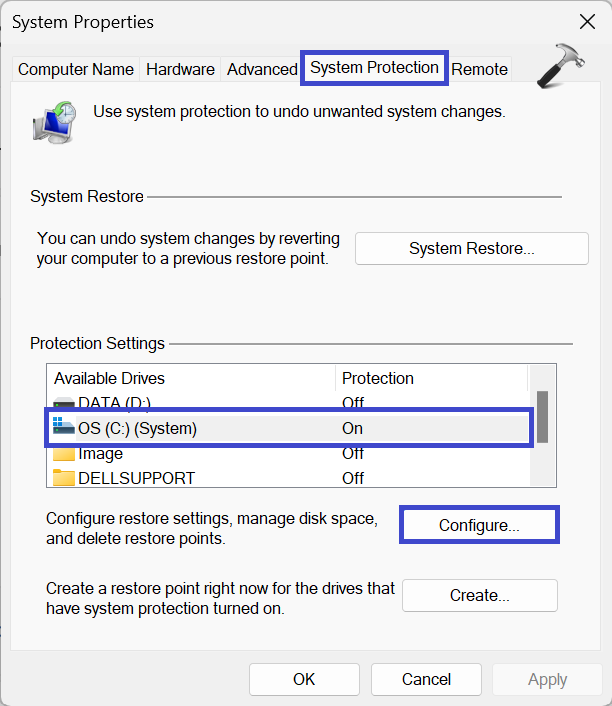The image size is (612, 706).
Task: Click the system protection computer icon
Action: [x=53, y=117]
